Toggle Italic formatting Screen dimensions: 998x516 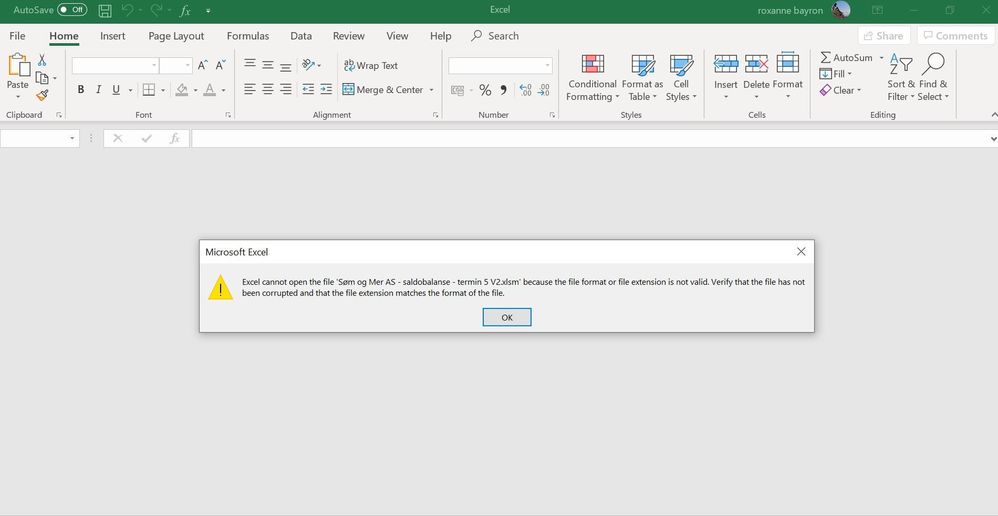[98, 90]
